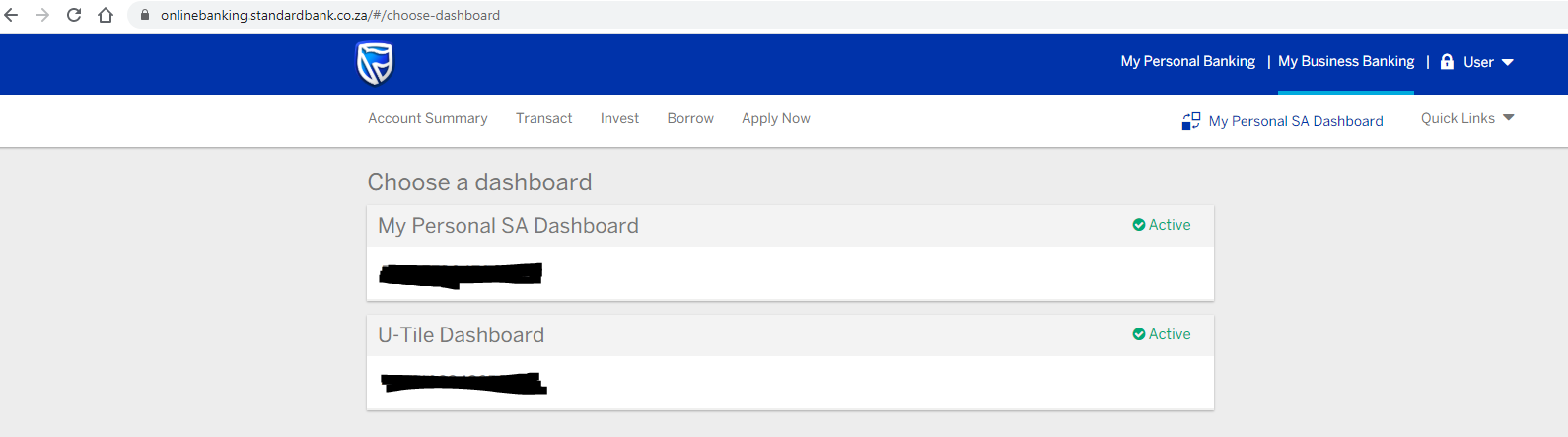Screen dimensions: 1568x437
Task: Click the Standard Bank shield logo
Action: (375, 64)
